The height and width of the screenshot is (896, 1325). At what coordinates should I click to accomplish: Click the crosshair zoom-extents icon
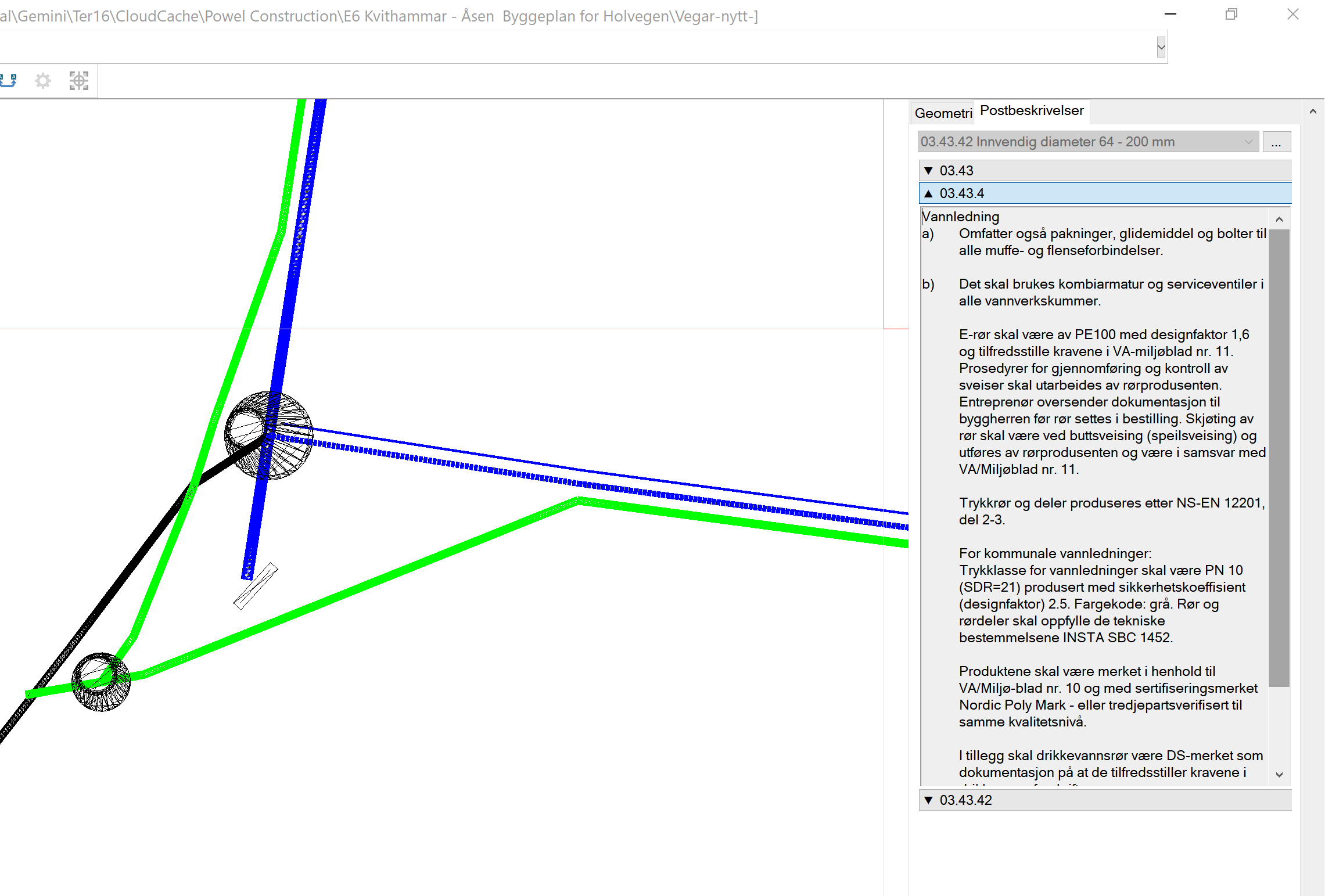point(79,81)
